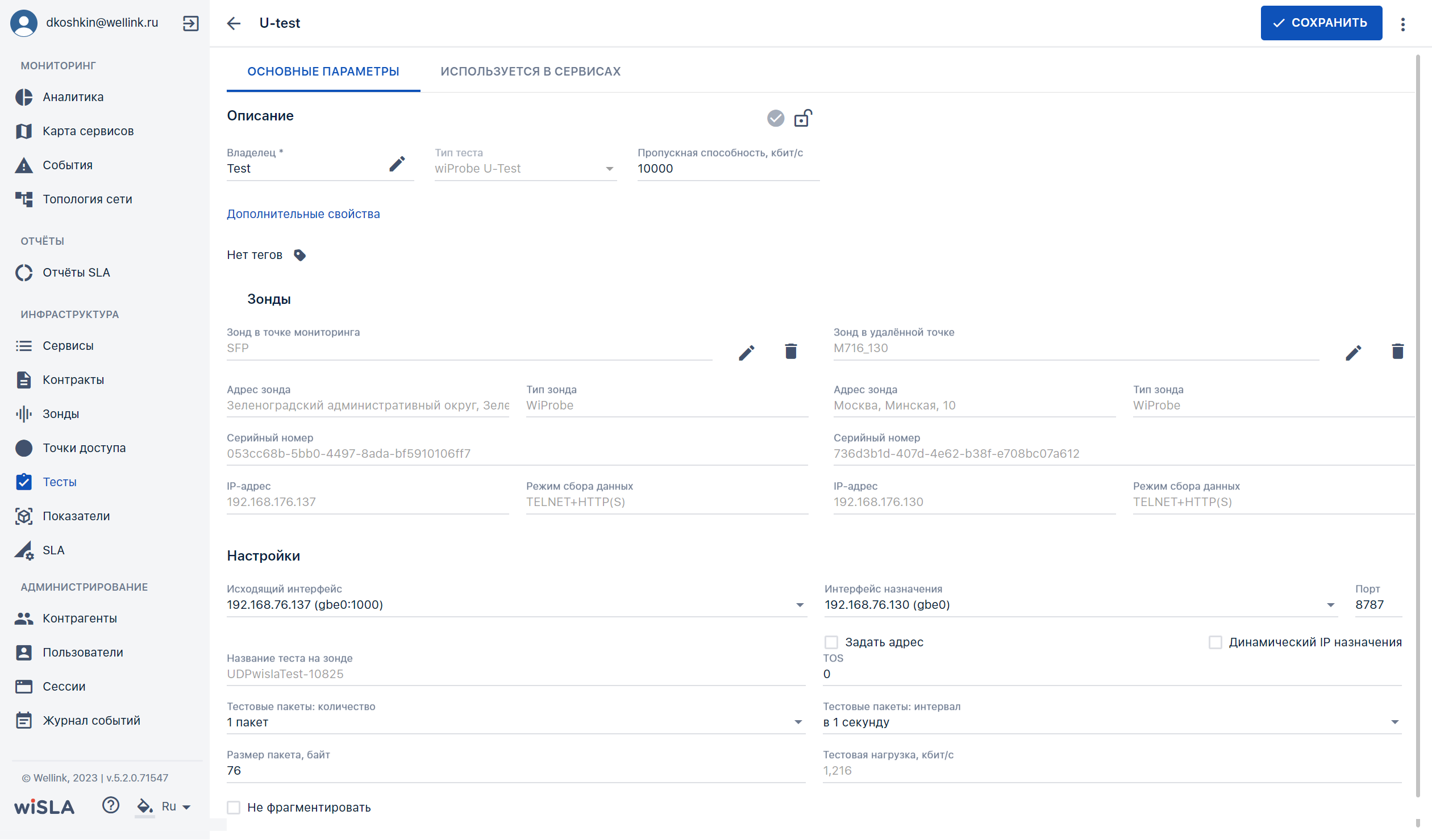Click the Пропускная способность input field
This screenshot has height=840, width=1432.
(x=729, y=169)
